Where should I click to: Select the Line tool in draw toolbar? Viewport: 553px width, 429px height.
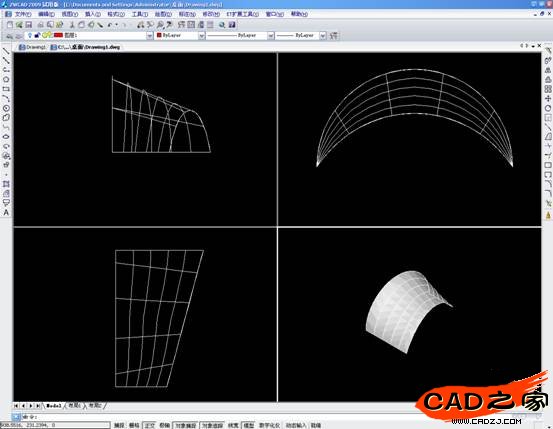tap(6, 51)
